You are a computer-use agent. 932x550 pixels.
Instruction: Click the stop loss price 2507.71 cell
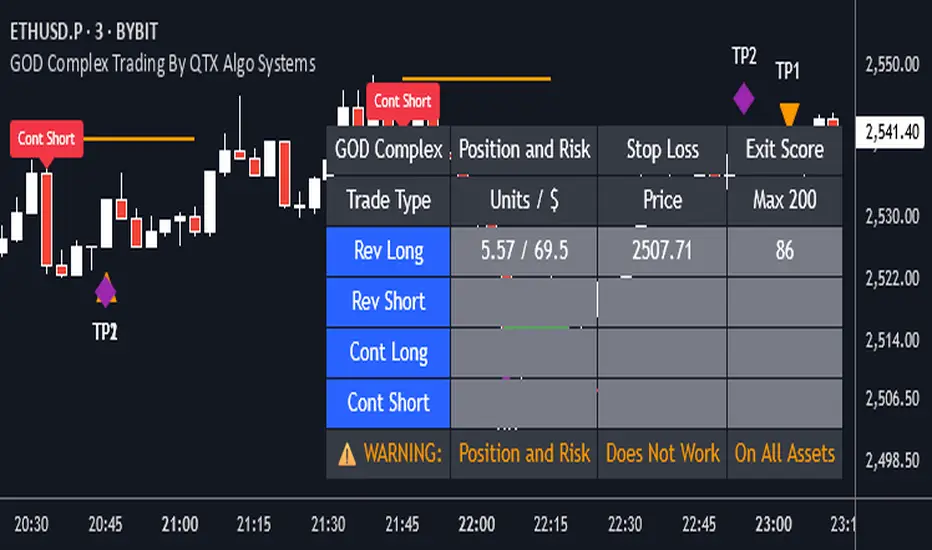pyautogui.click(x=662, y=250)
